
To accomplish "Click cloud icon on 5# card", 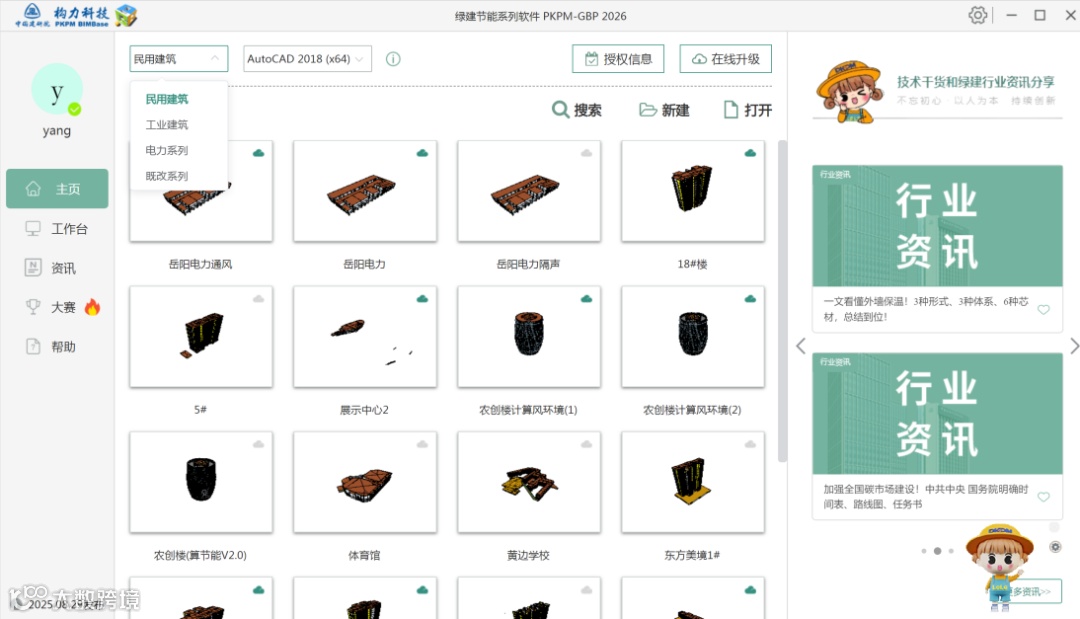I will pyautogui.click(x=258, y=299).
